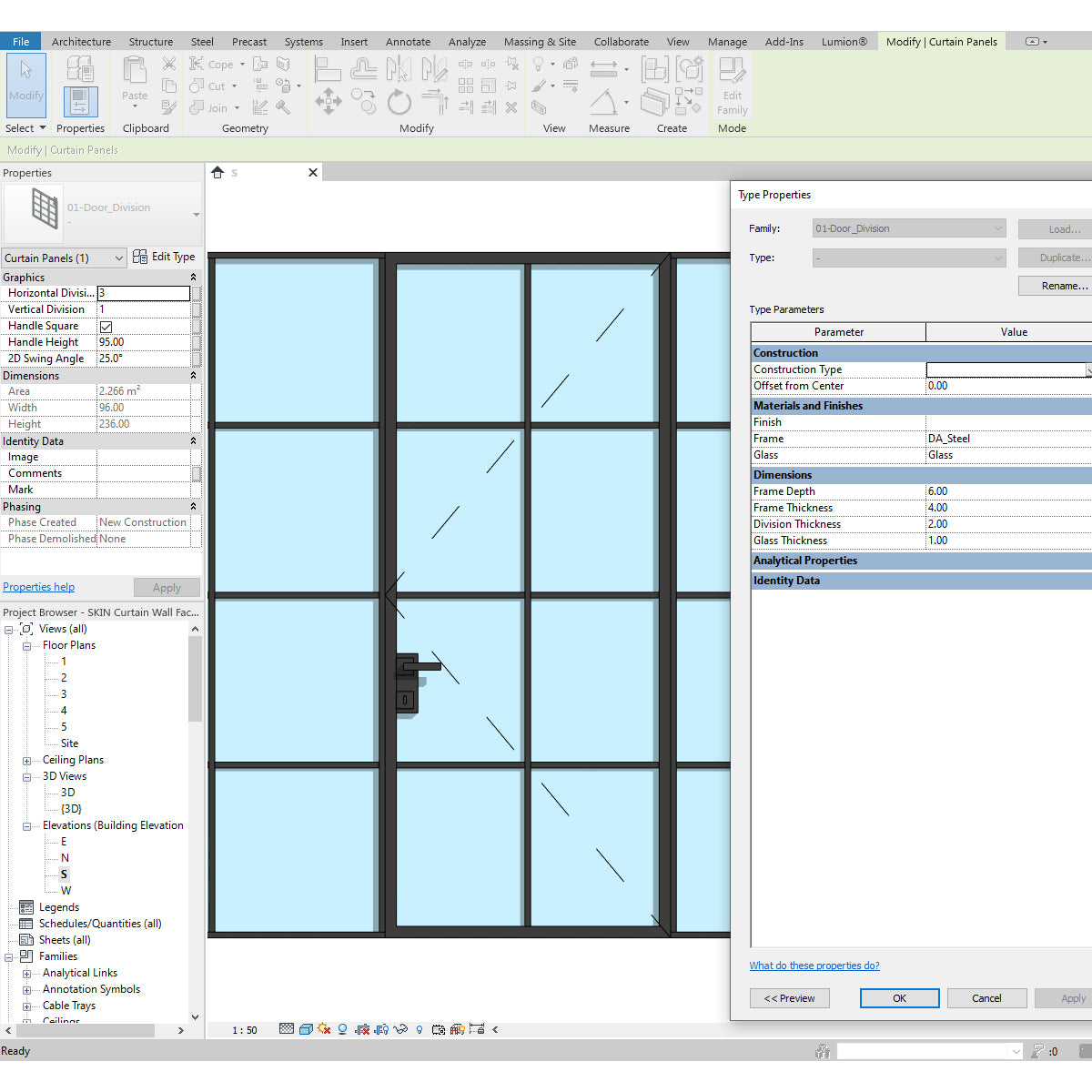Click the Cope tool in the Geometry panel
The image size is (1092, 1092).
click(212, 64)
